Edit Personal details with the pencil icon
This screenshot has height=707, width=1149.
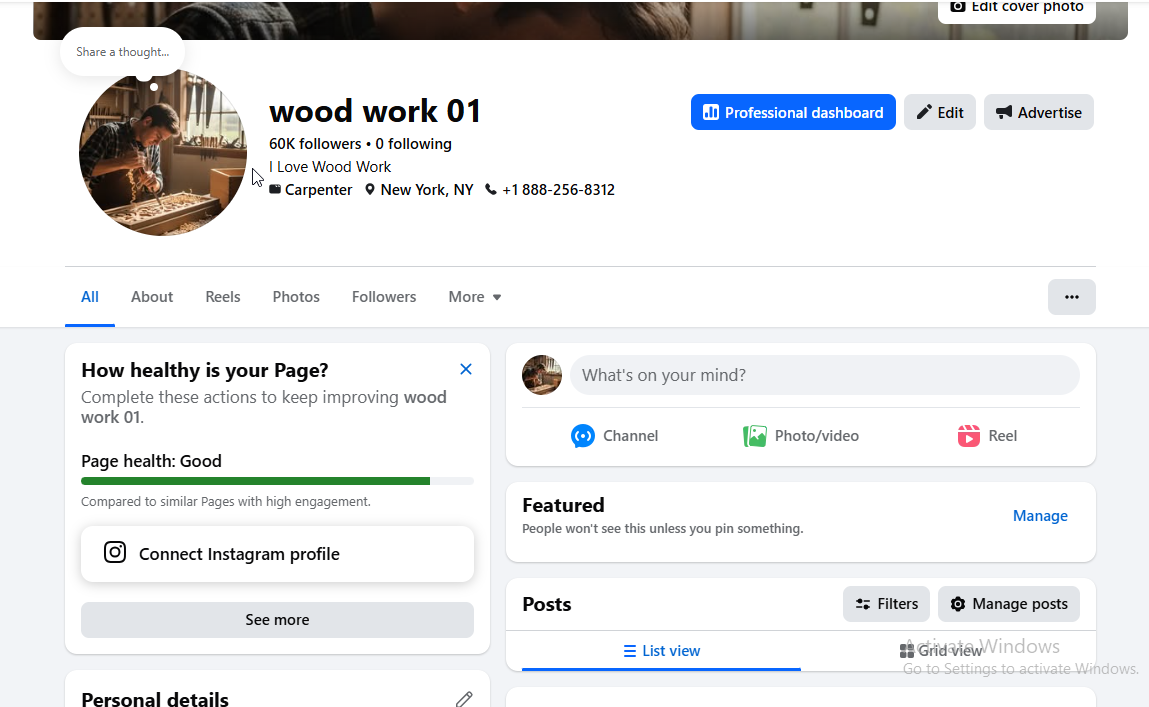(x=464, y=699)
